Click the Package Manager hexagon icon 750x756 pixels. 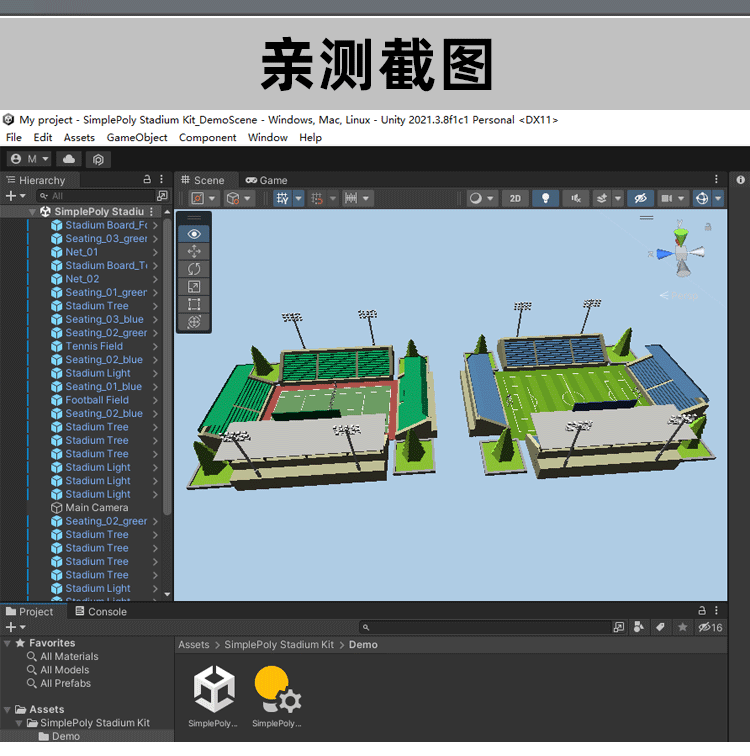[98, 159]
